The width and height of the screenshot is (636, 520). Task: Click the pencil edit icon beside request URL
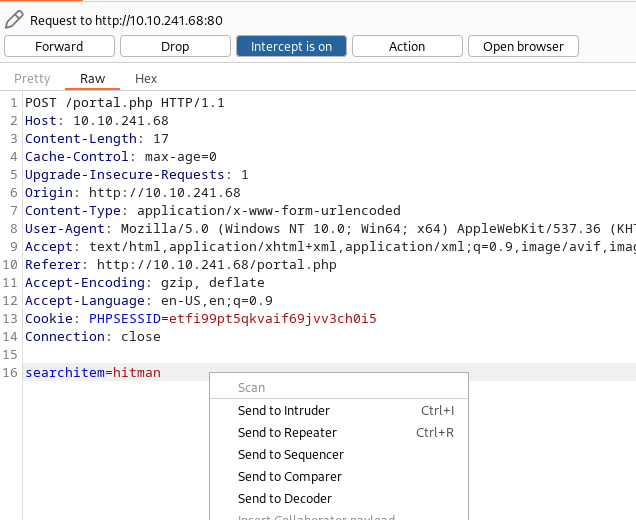14,19
